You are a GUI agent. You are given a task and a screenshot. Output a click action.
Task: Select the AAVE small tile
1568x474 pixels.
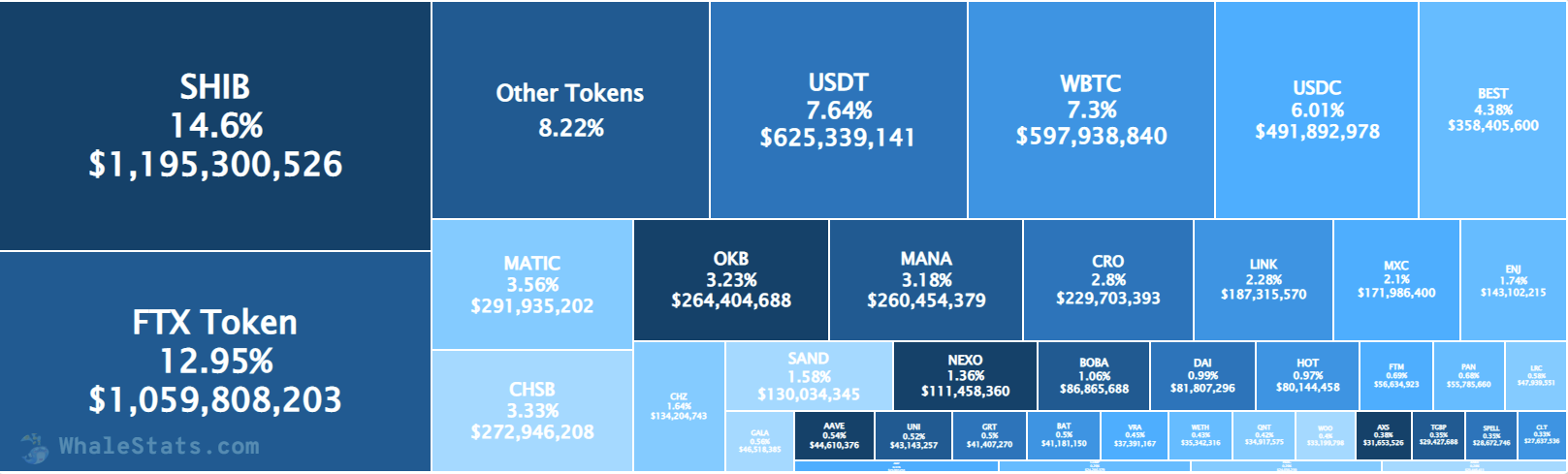click(x=834, y=436)
